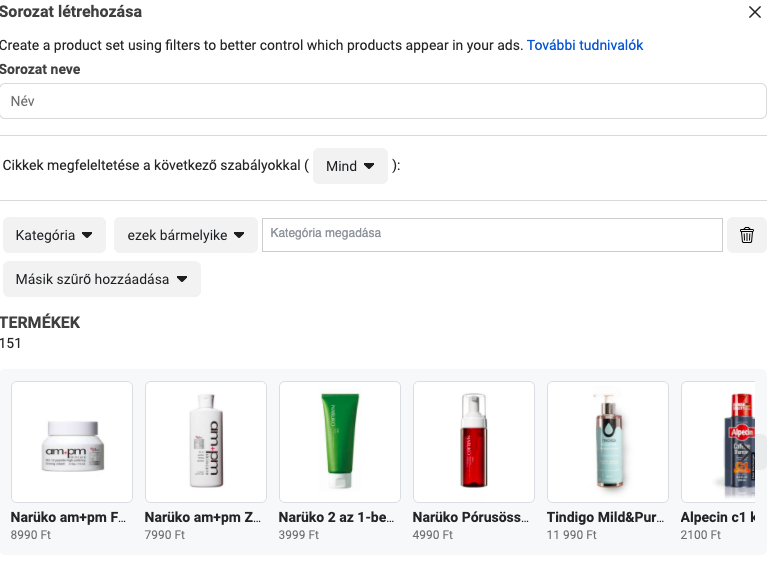Open the Mind rule matching dropdown

click(350, 166)
